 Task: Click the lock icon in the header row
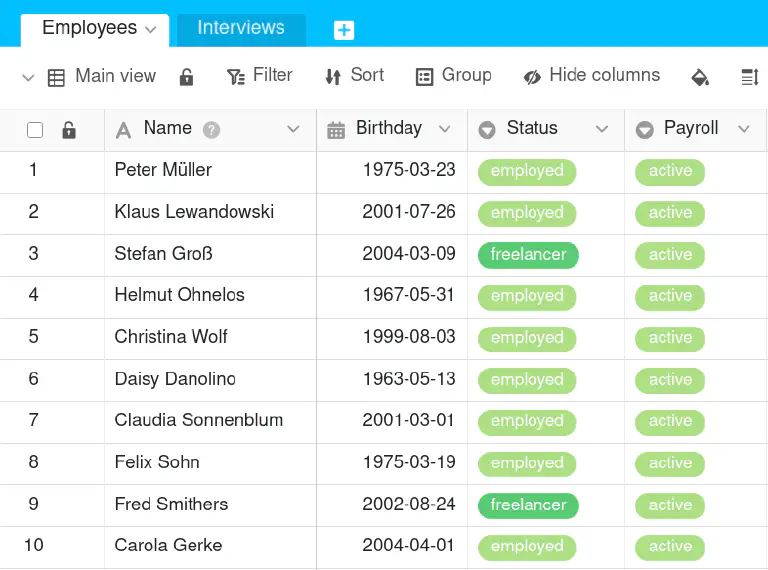(69, 130)
